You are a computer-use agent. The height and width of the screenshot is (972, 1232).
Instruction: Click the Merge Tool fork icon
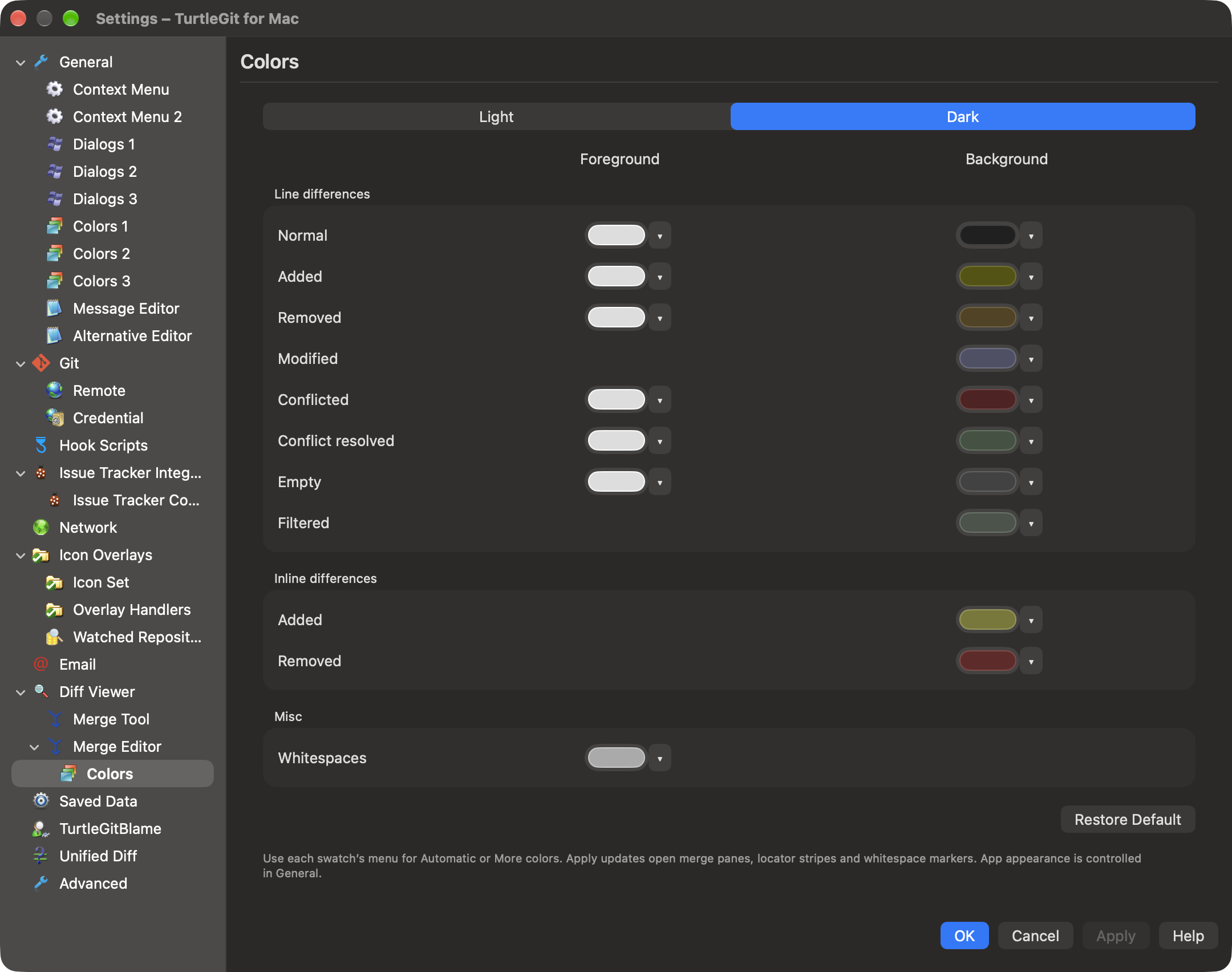pyautogui.click(x=55, y=719)
